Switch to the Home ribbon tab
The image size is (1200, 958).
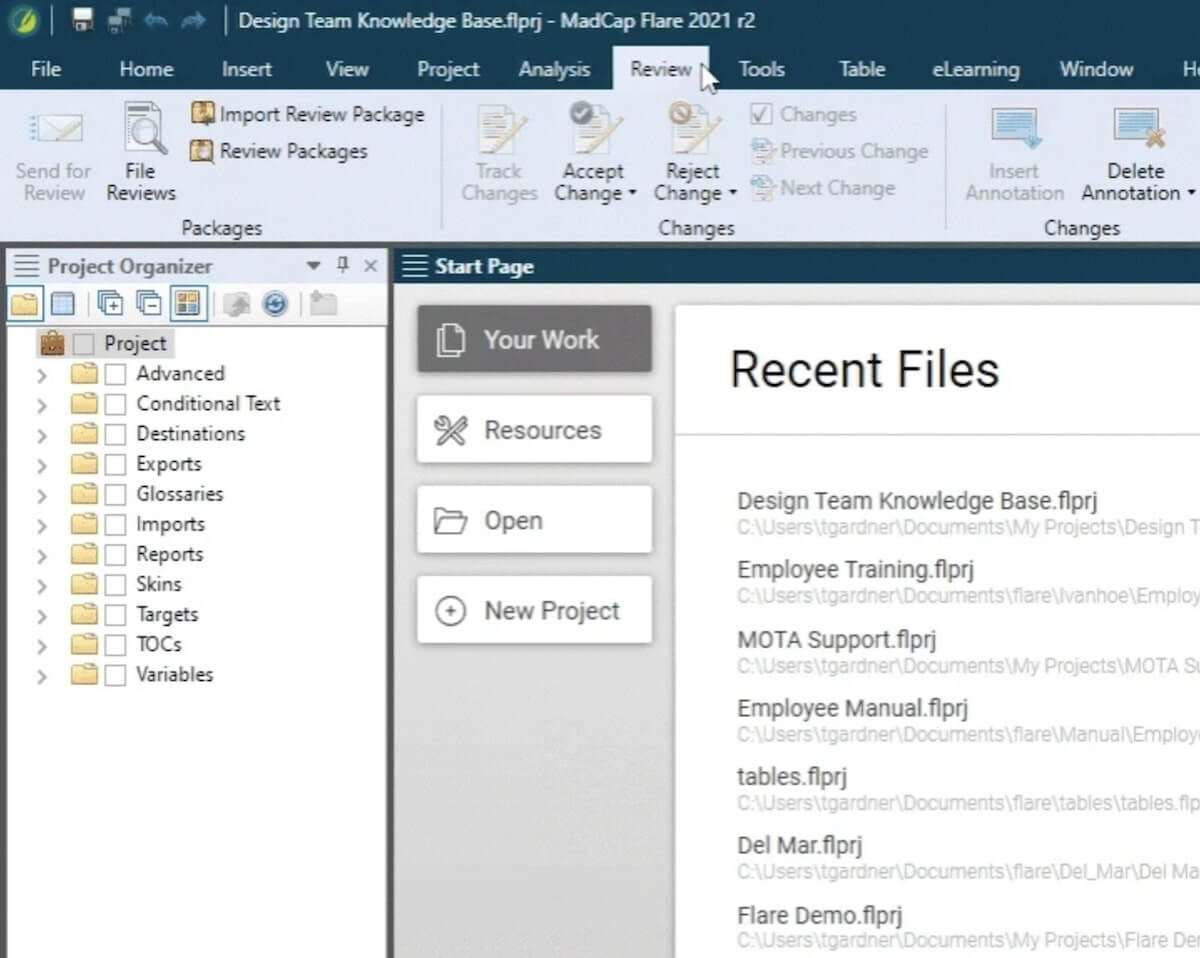146,69
